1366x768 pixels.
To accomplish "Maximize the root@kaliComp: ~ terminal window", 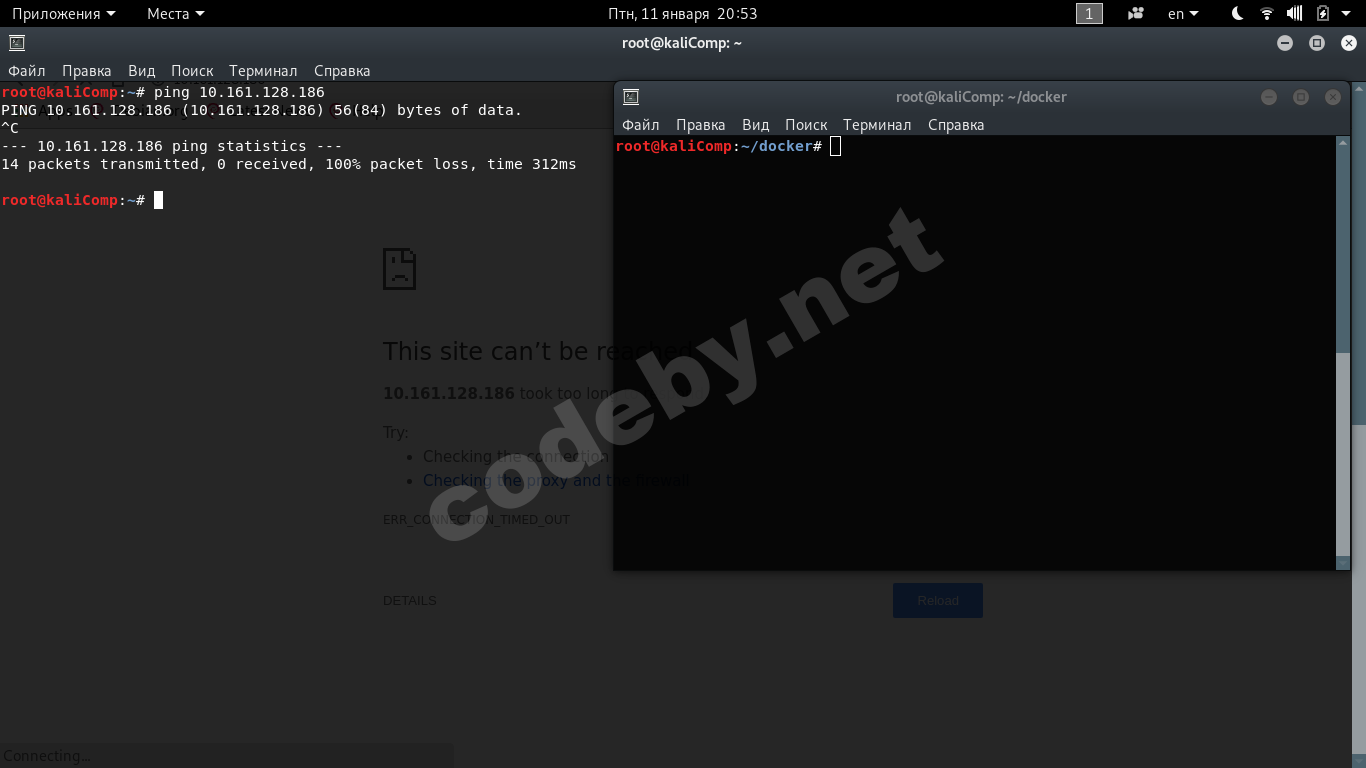I will tap(1317, 43).
